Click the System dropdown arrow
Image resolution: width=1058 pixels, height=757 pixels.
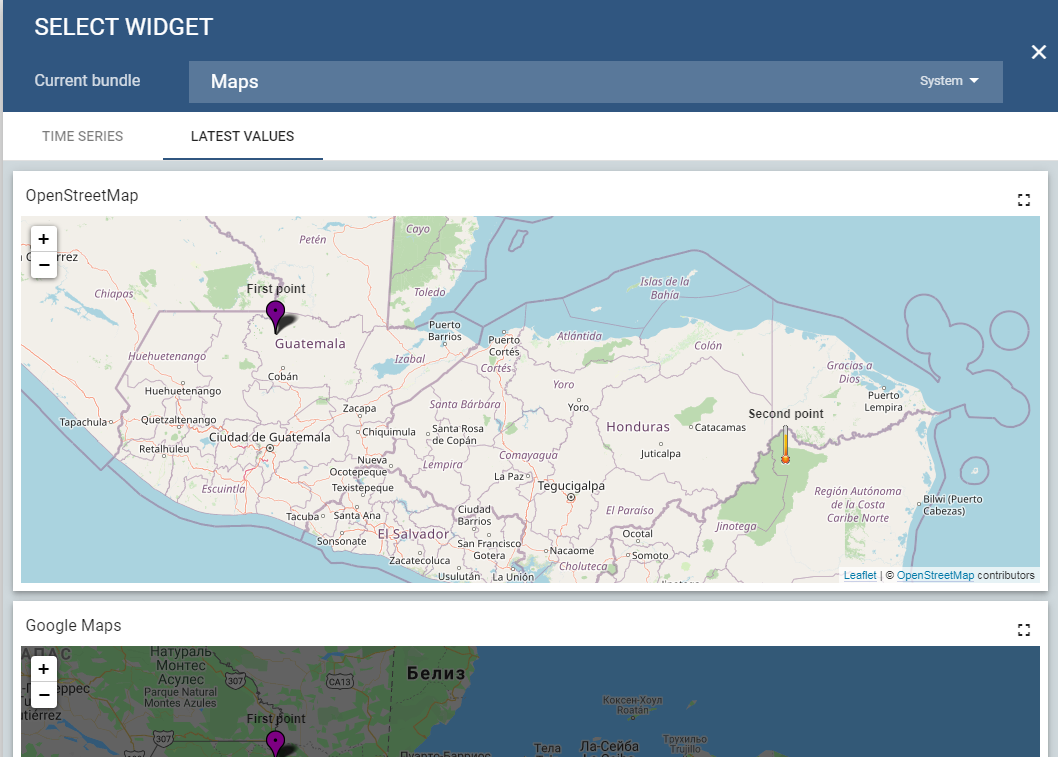pyautogui.click(x=973, y=81)
